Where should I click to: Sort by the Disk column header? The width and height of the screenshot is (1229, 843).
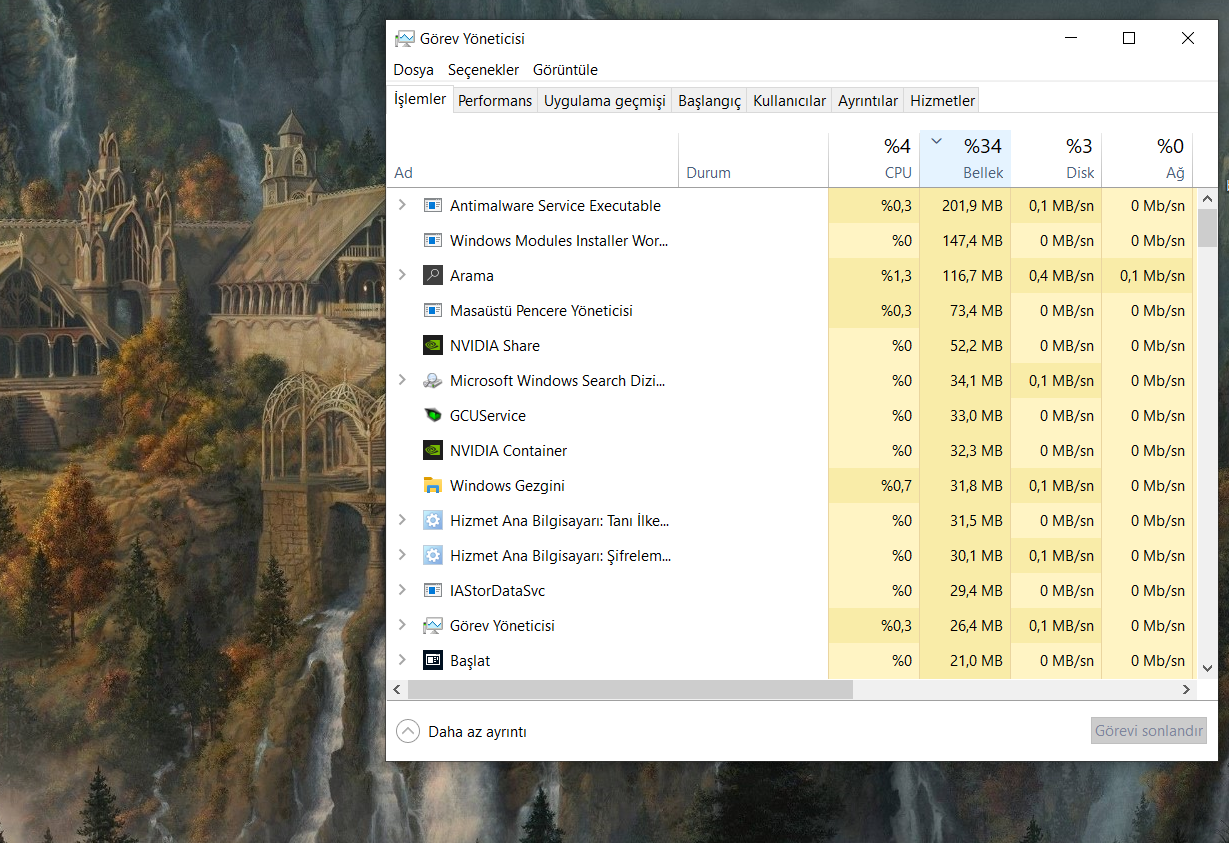click(1056, 159)
